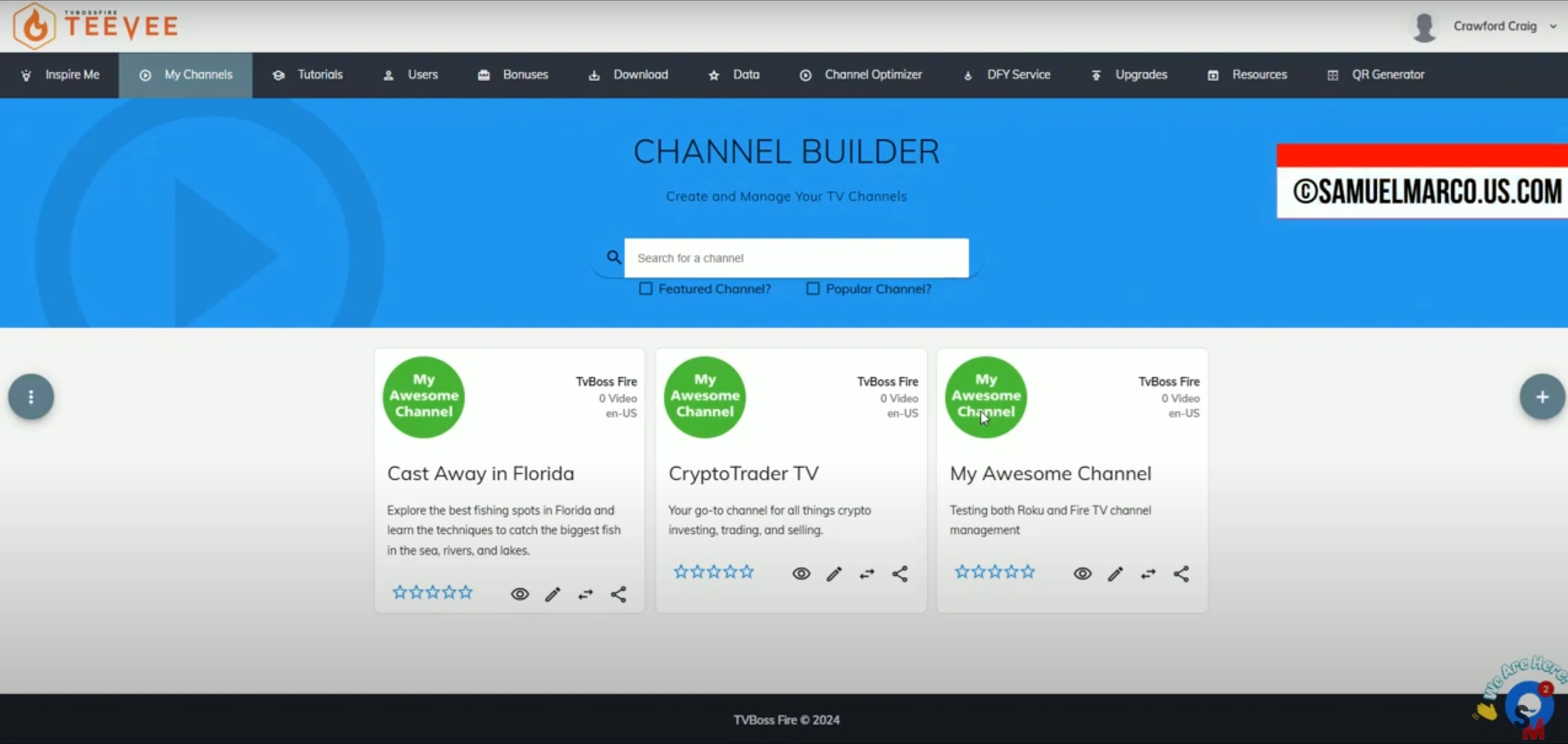This screenshot has height=744, width=1568.
Task: Click the CryptoTrader TV title
Action: [743, 474]
